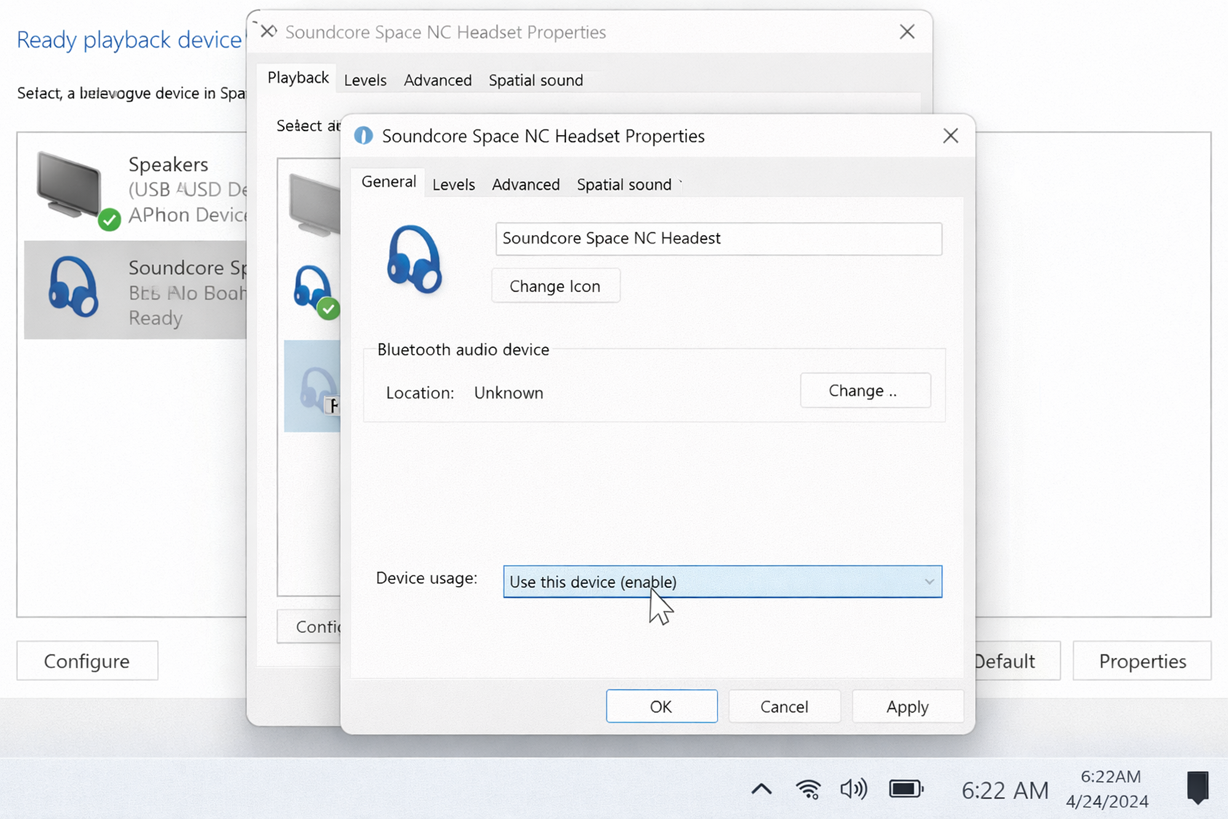The height and width of the screenshot is (819, 1228).
Task: Click the faded headphones icon in middle window
Action: coord(320,388)
